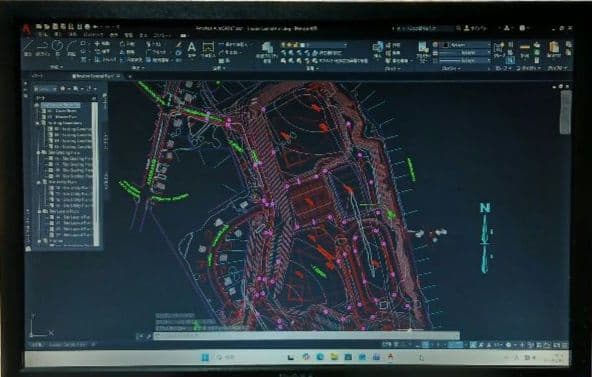Image resolution: width=592 pixels, height=377 pixels.
Task: Activate the Rotate command
Action: (128, 44)
